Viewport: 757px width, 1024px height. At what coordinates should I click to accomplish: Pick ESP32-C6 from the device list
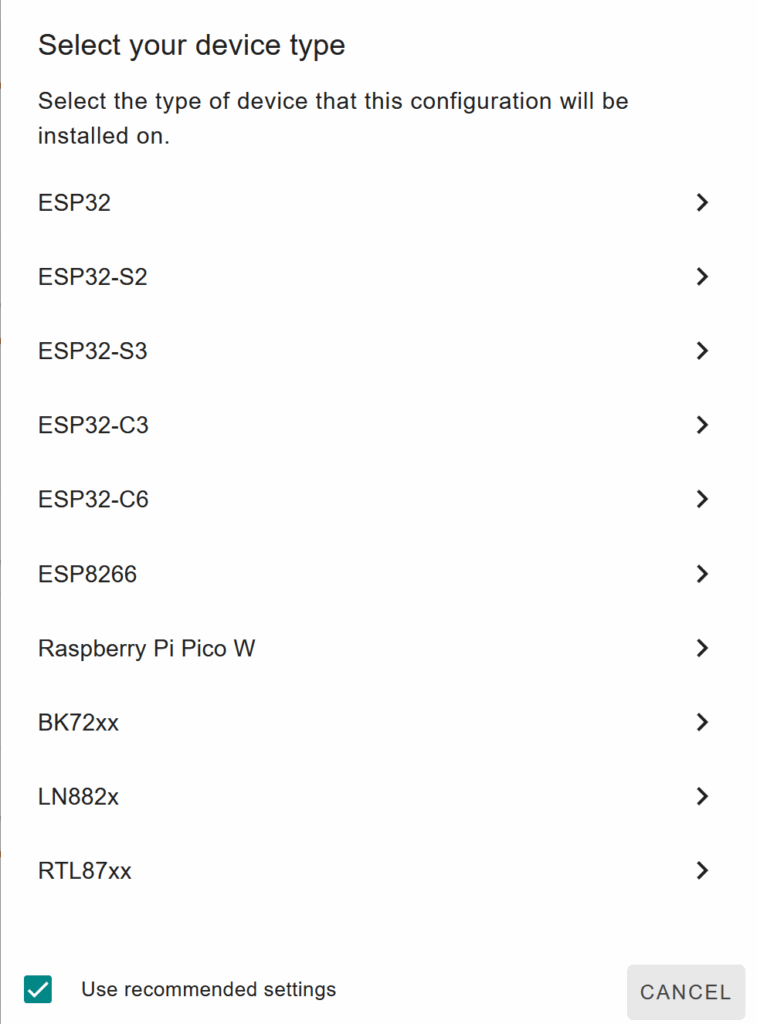click(93, 499)
